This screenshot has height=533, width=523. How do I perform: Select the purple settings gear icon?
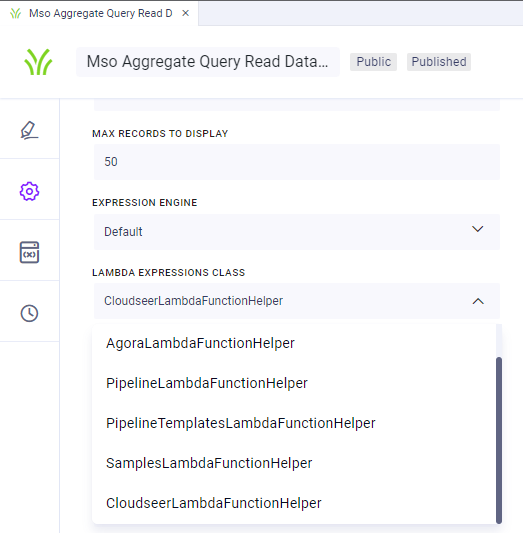29,191
